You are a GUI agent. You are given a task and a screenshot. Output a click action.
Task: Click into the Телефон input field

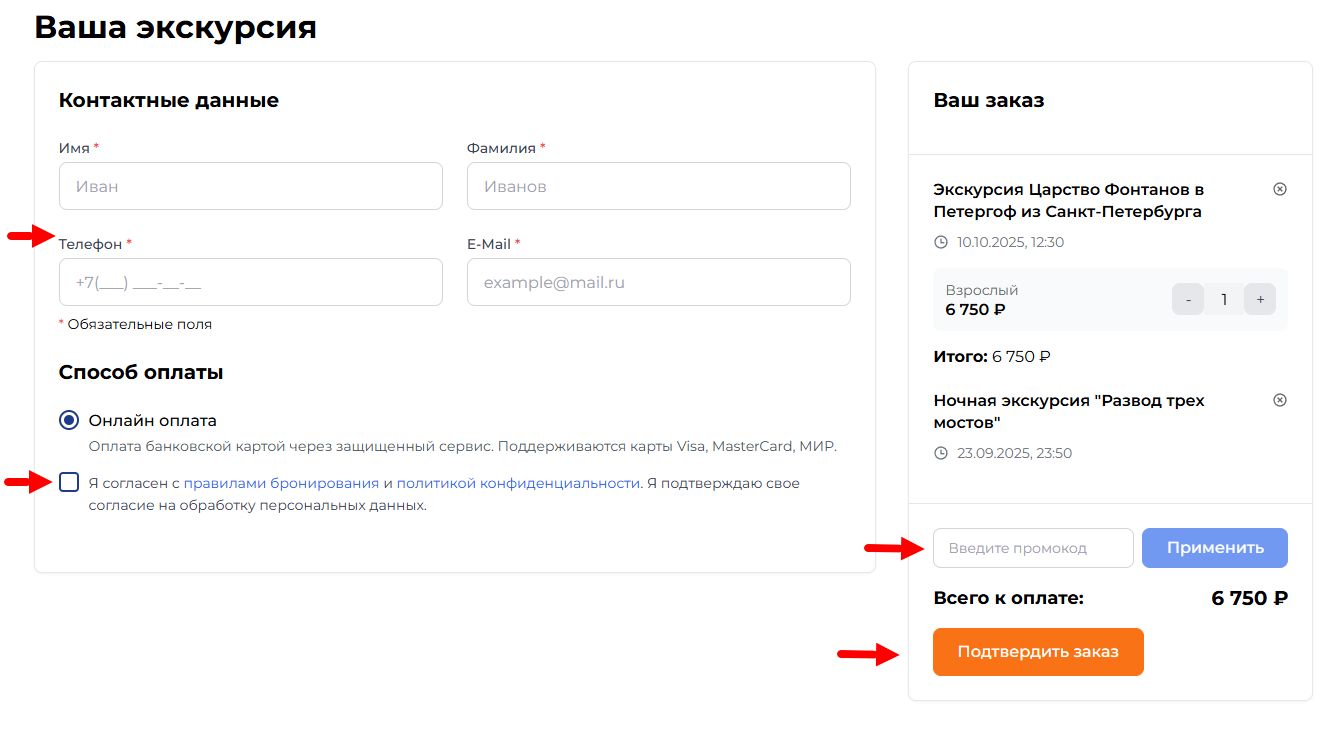[250, 282]
